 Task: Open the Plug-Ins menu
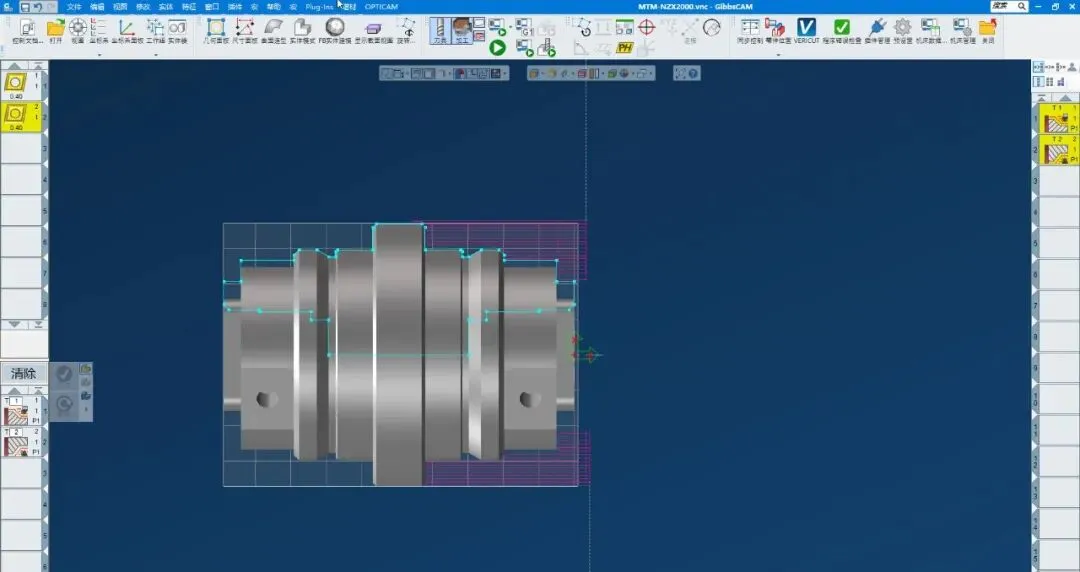[x=319, y=7]
